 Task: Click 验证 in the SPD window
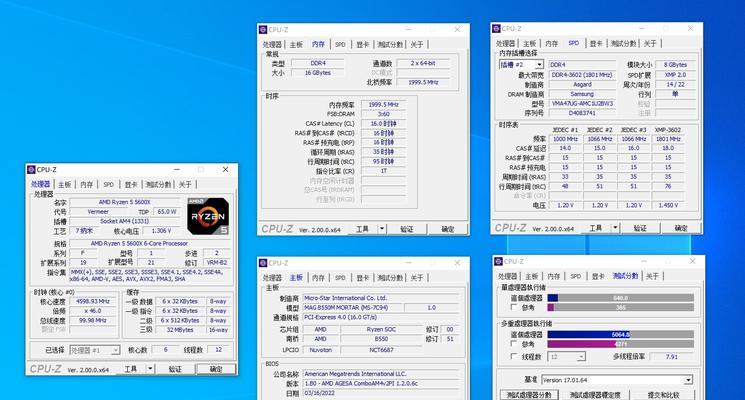pyautogui.click(x=640, y=228)
